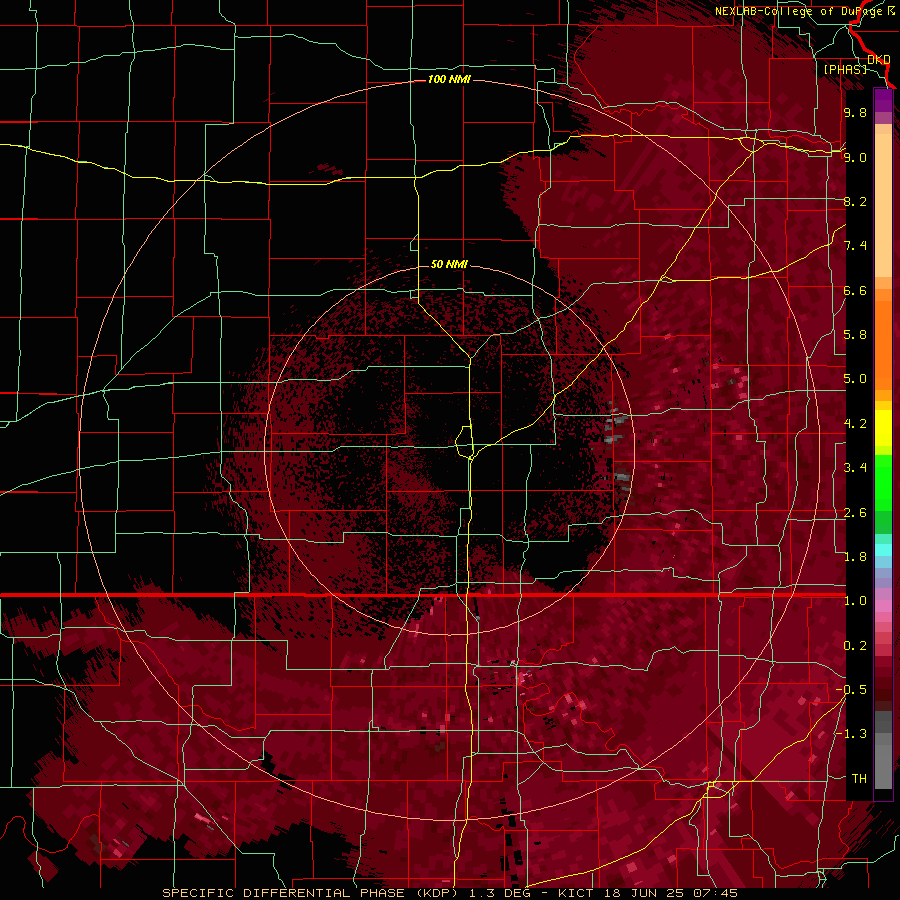Viewport: 900px width, 900px height.
Task: Click the 3.4 color scale value
Action: (x=855, y=468)
